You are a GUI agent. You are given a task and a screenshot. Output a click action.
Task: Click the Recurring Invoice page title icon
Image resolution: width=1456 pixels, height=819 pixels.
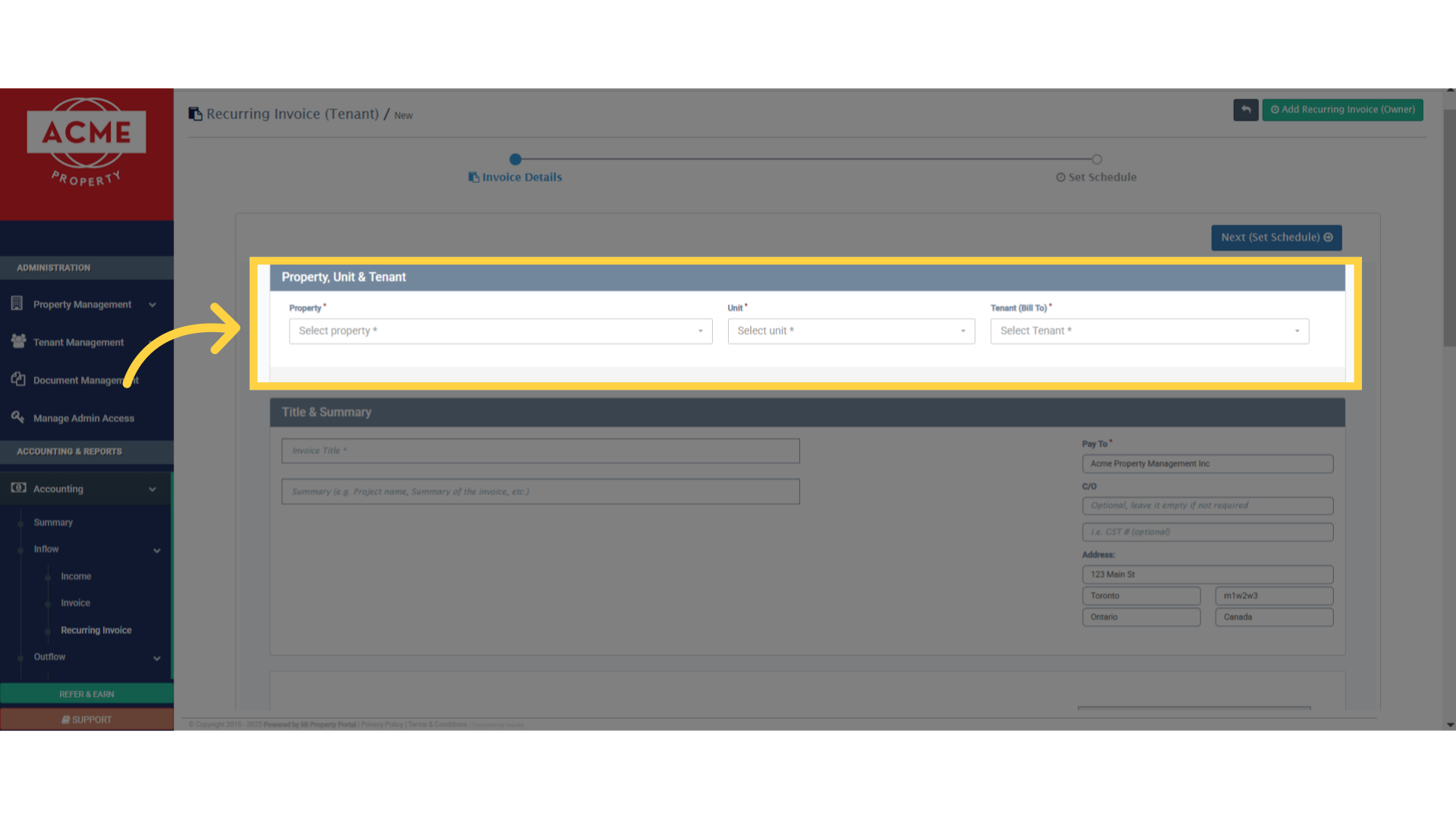(x=196, y=114)
